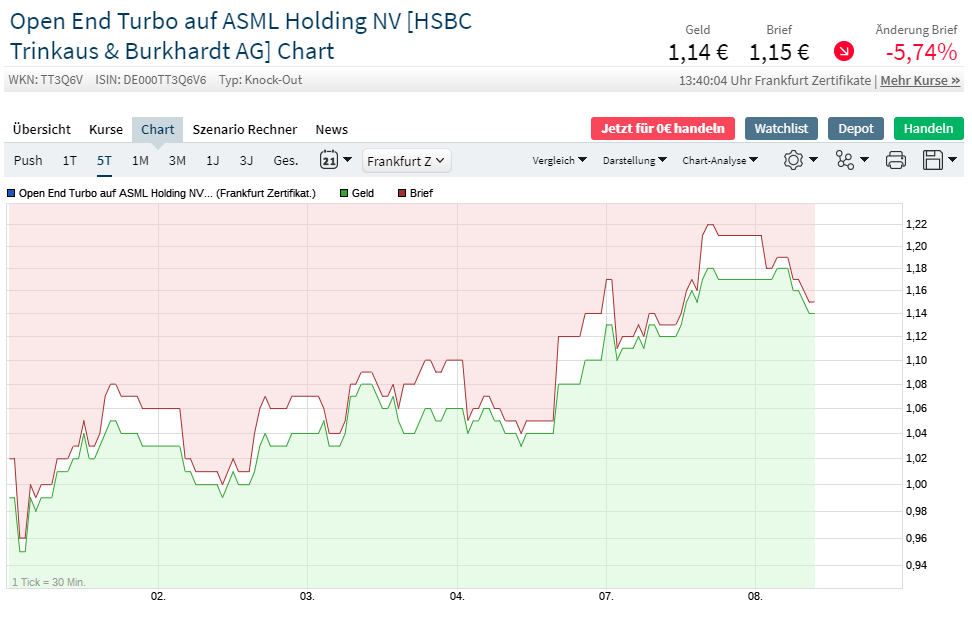Expand the arrow beside the gear icon

coord(813,160)
